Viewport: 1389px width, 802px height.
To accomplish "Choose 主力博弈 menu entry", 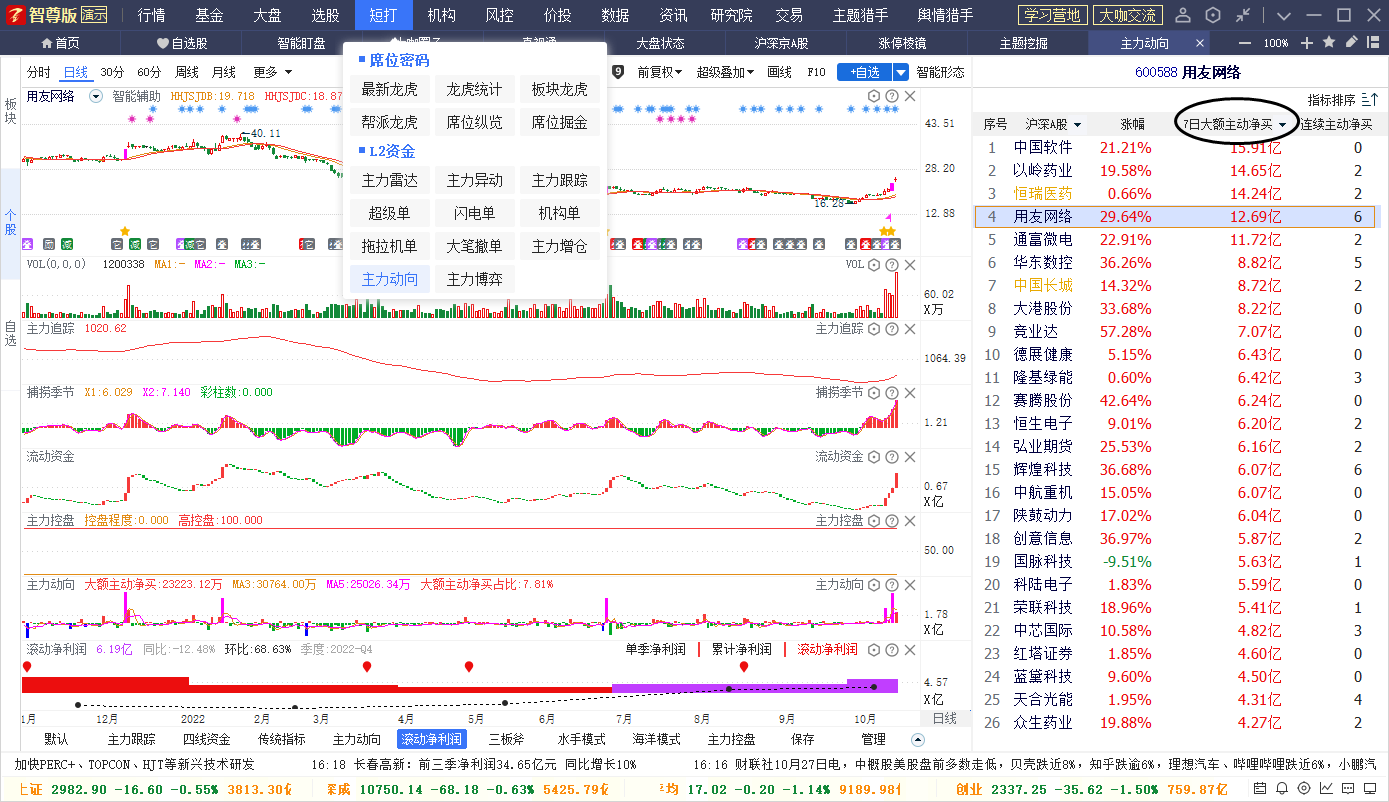I will tap(475, 279).
